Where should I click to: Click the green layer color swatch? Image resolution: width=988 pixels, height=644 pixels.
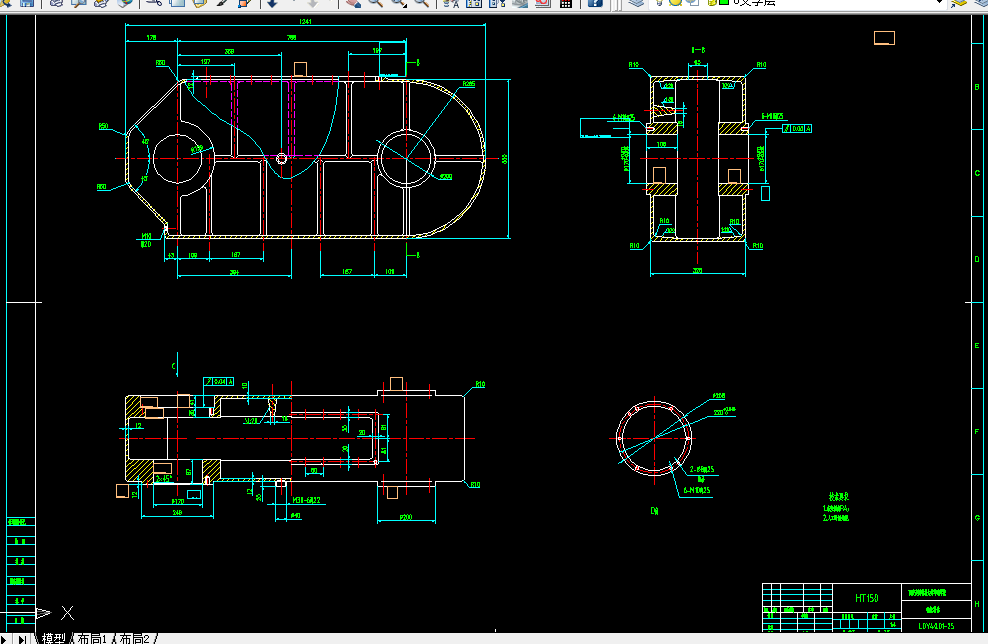(x=724, y=3)
